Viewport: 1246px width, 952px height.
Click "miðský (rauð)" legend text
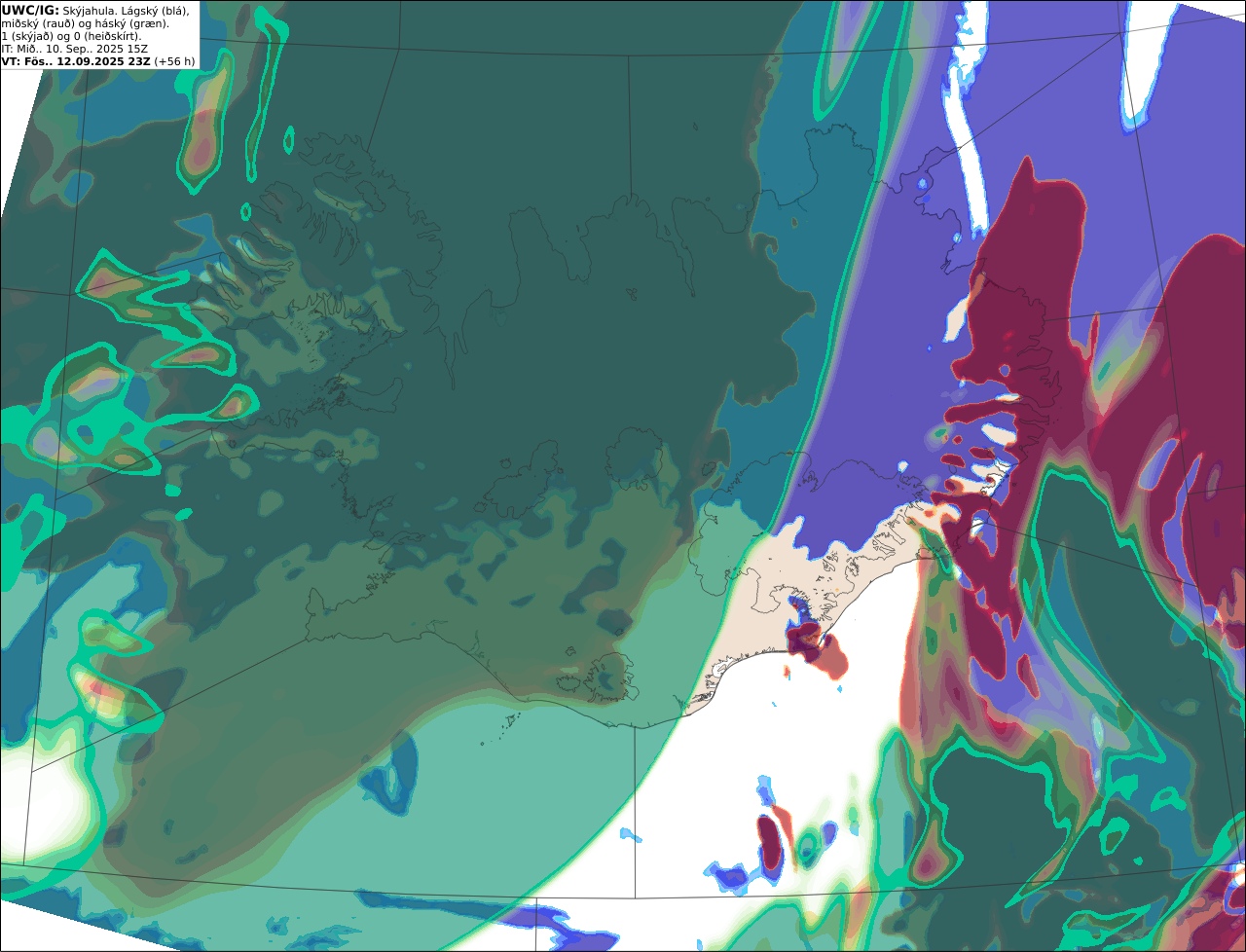pos(38,24)
